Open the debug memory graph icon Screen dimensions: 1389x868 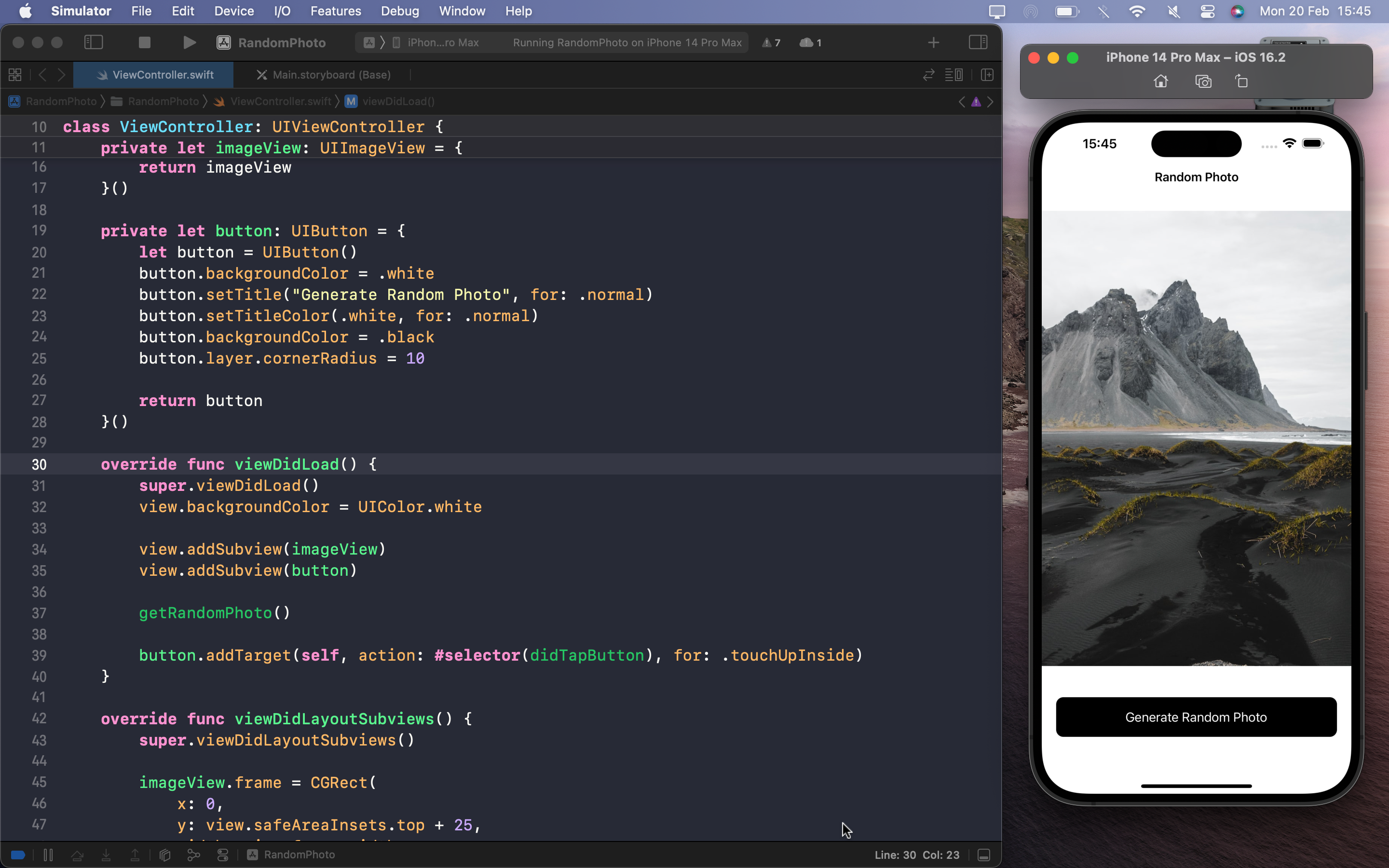(x=193, y=855)
